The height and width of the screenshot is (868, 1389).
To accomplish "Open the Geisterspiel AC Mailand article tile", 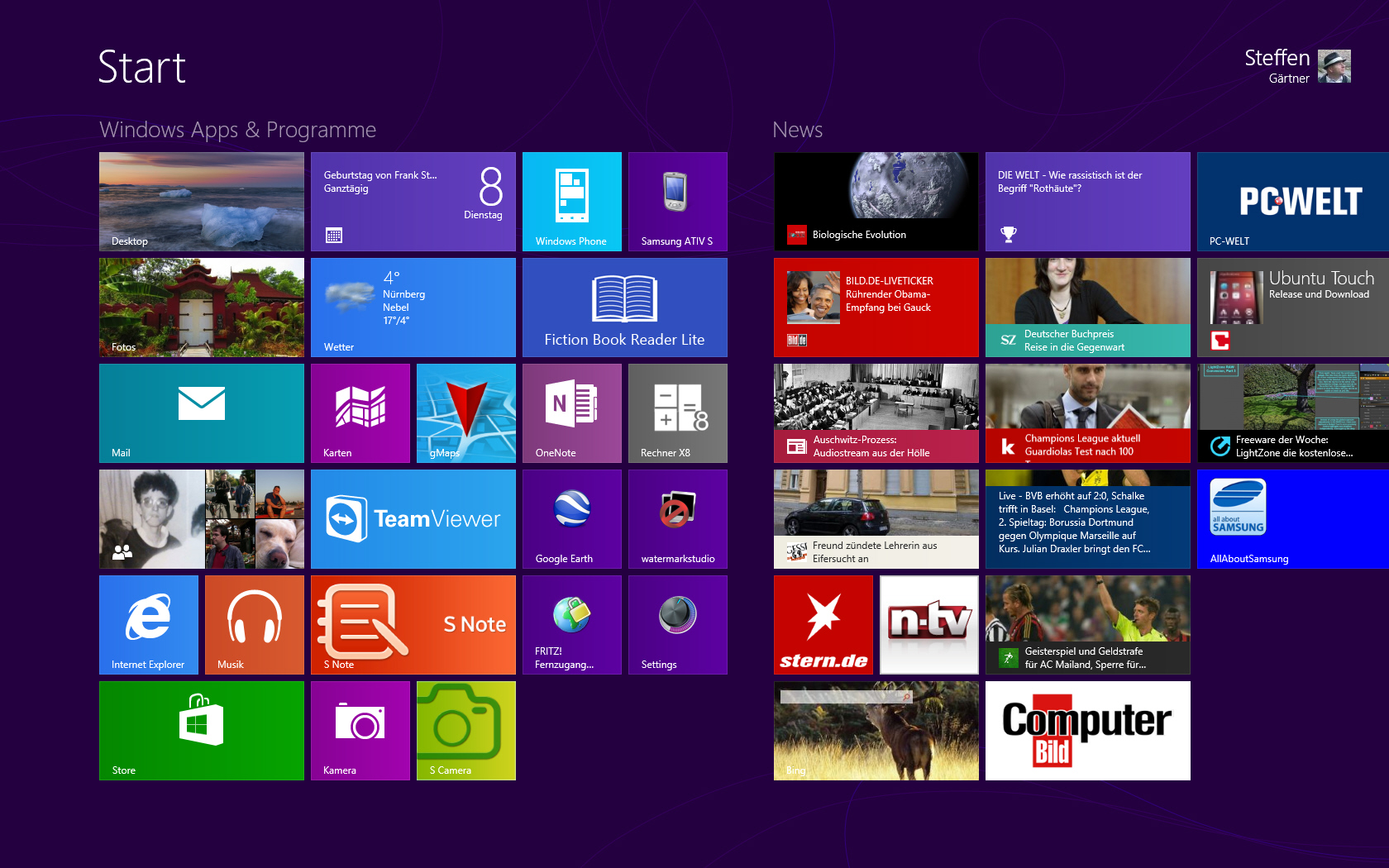I will (1088, 625).
